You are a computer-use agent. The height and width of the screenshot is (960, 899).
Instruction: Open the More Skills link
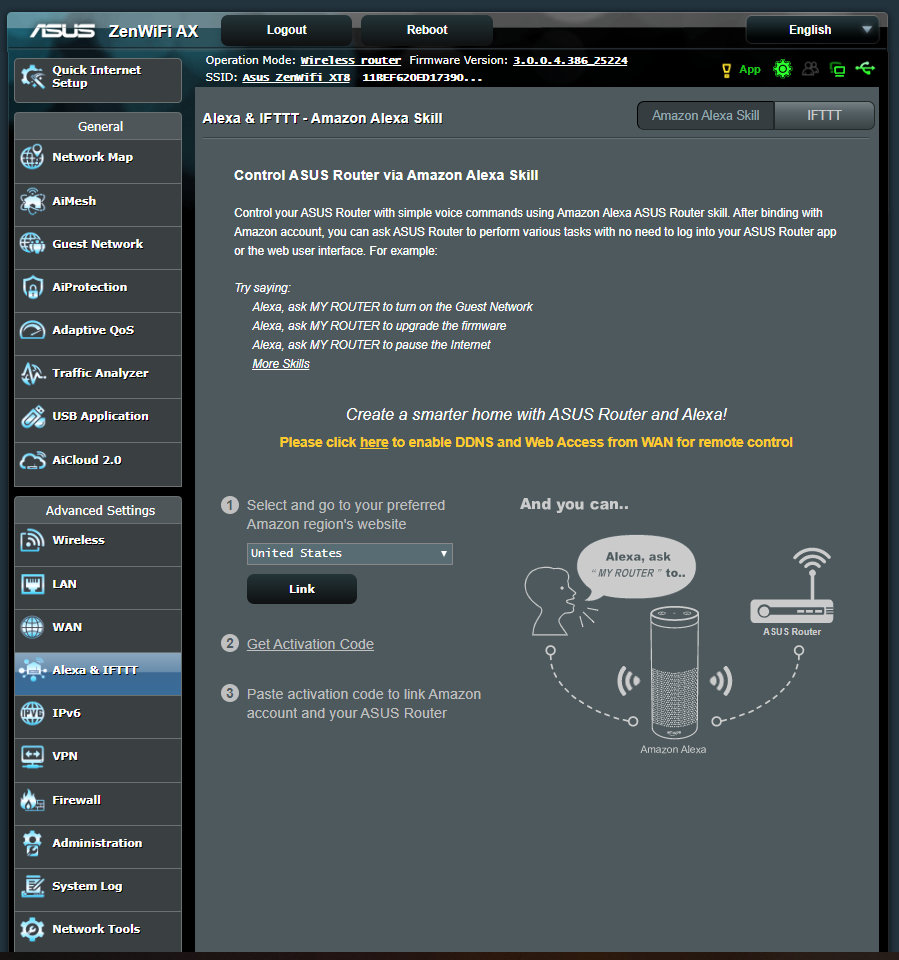pyautogui.click(x=281, y=364)
